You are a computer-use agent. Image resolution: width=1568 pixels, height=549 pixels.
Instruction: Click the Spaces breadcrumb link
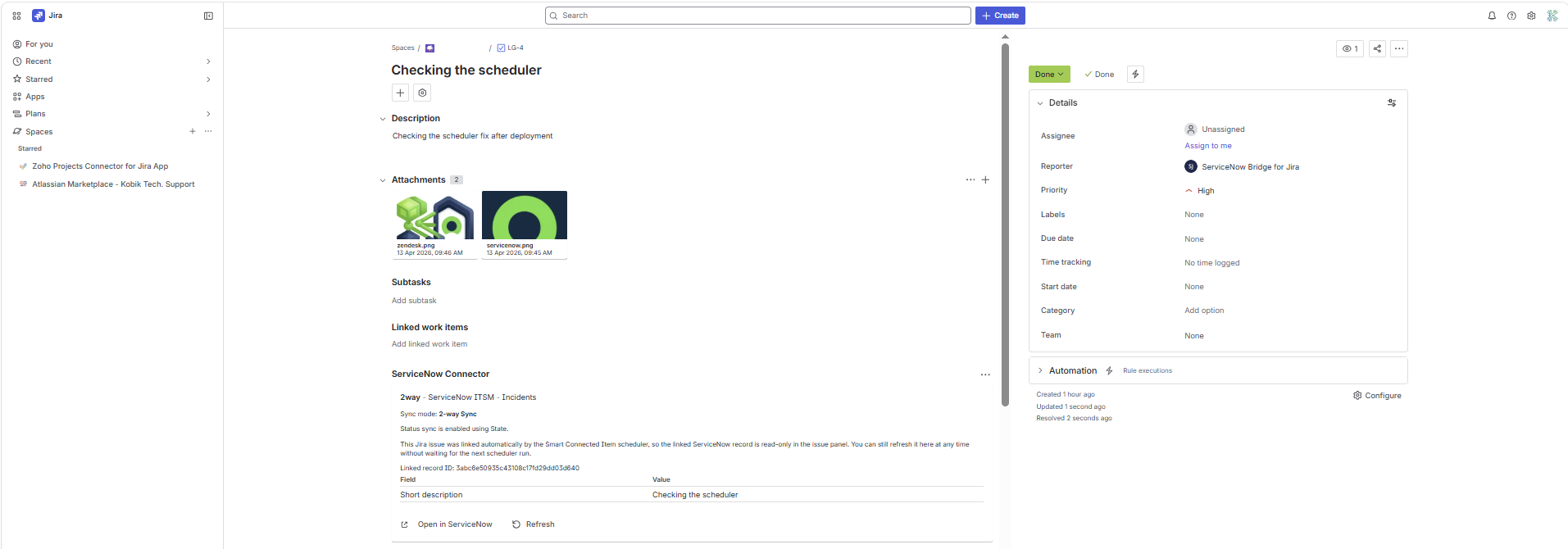pyautogui.click(x=402, y=48)
